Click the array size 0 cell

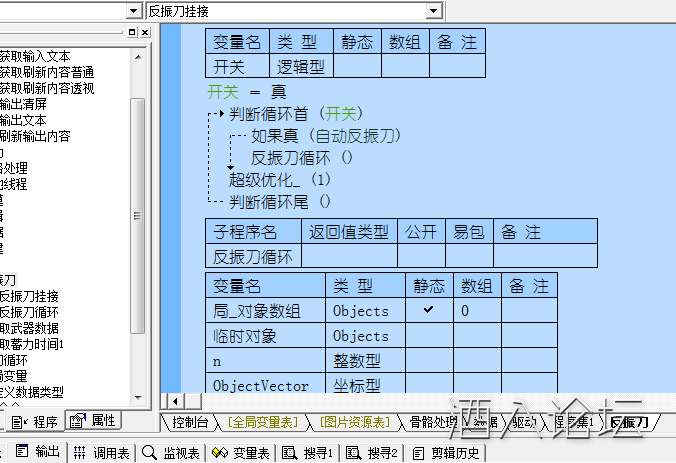click(x=477, y=310)
